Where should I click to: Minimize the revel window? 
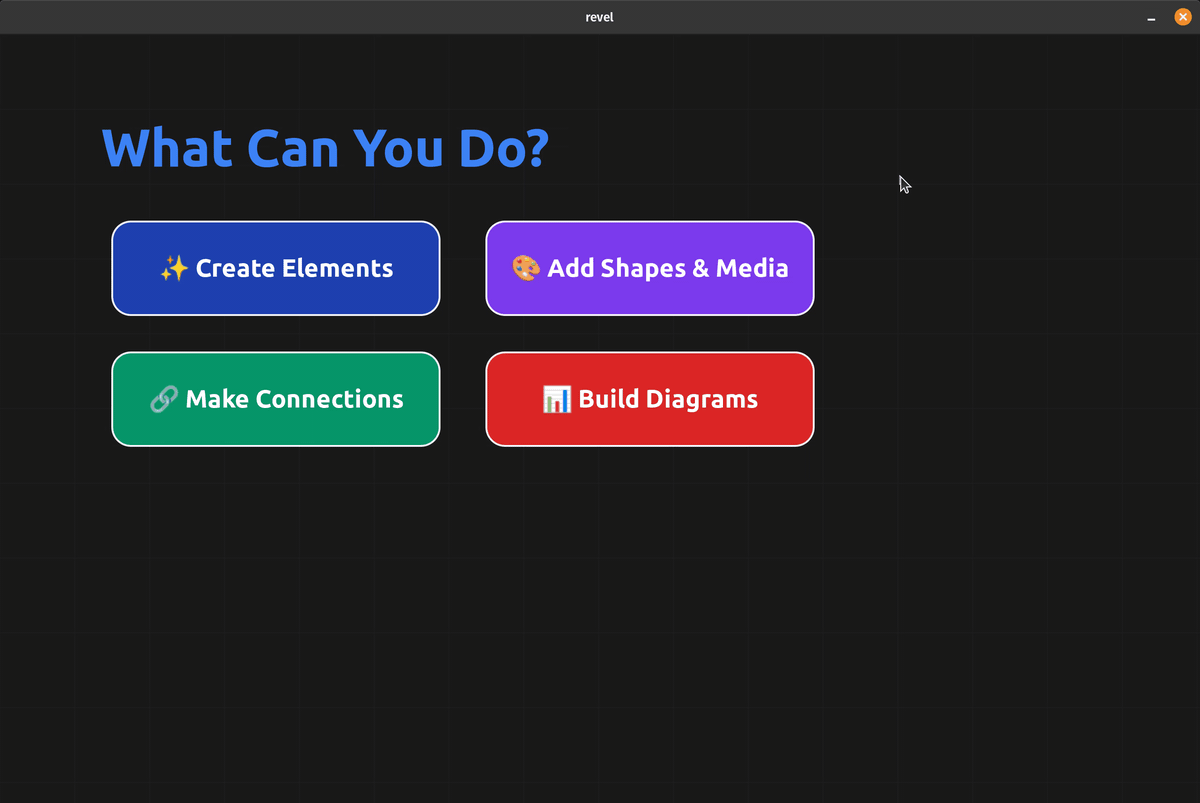pos(1151,18)
